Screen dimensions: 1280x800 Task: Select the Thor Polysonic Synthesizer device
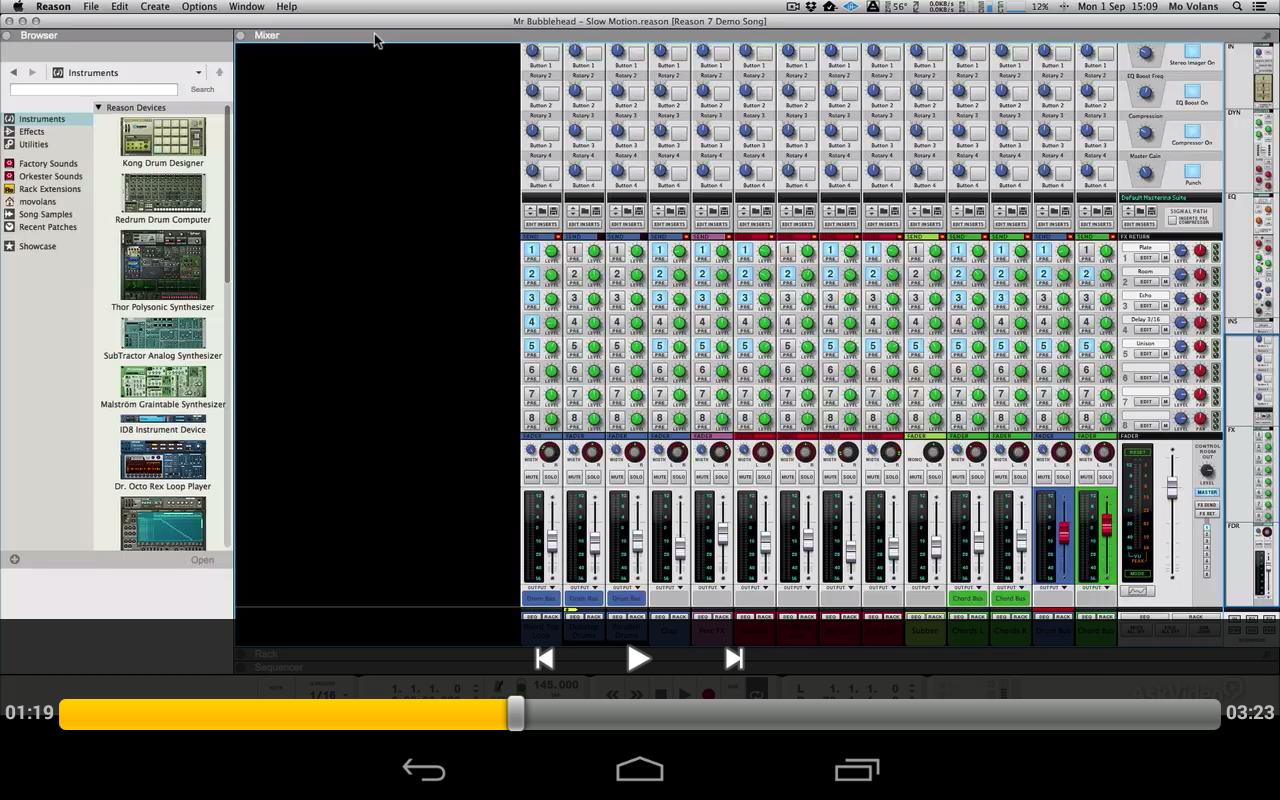pos(163,270)
